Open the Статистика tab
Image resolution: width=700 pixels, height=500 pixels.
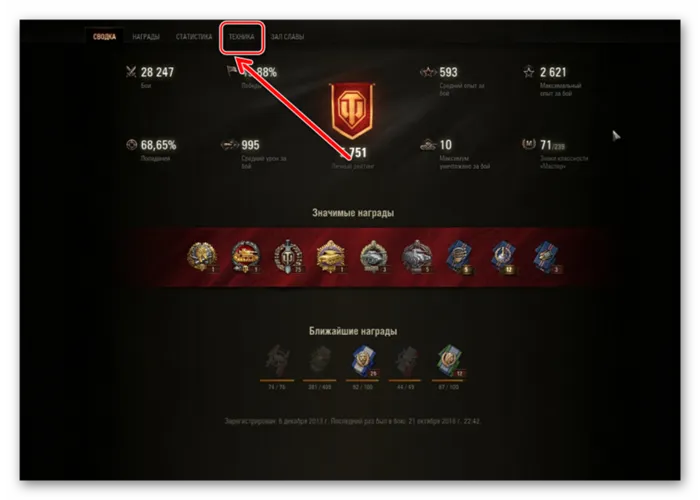point(194,37)
